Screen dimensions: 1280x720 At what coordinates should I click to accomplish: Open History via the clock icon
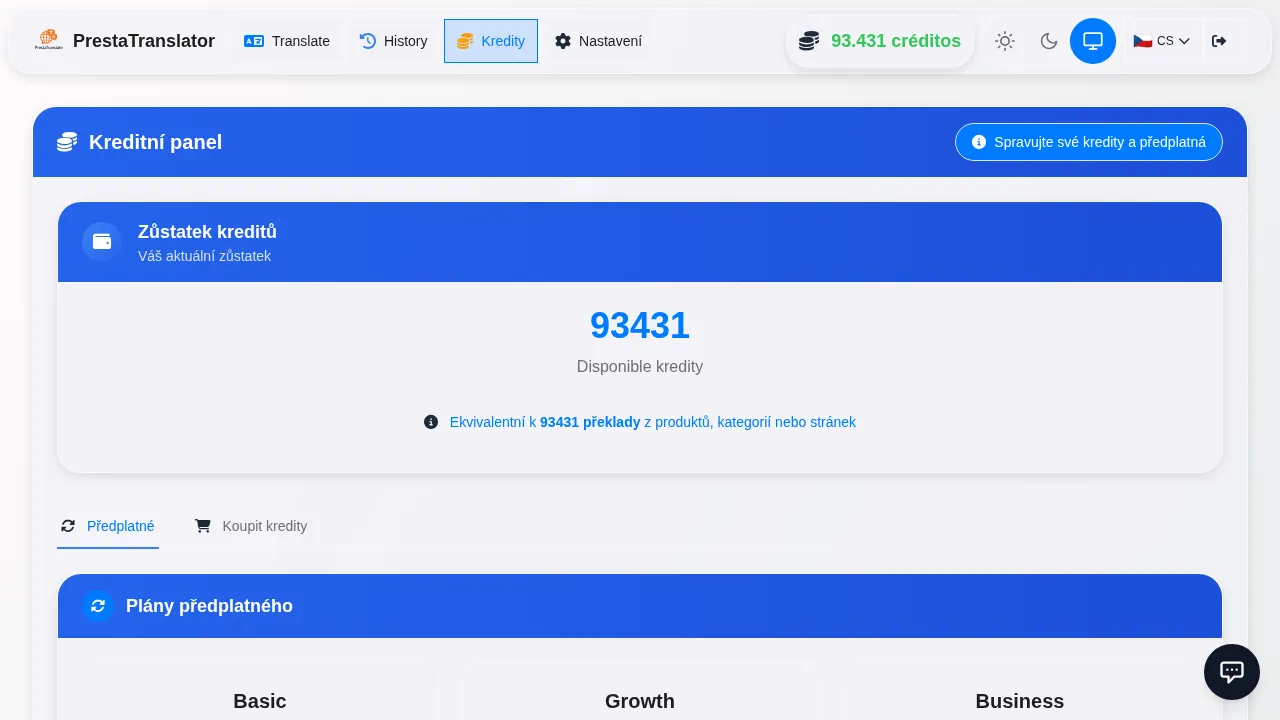tap(368, 41)
